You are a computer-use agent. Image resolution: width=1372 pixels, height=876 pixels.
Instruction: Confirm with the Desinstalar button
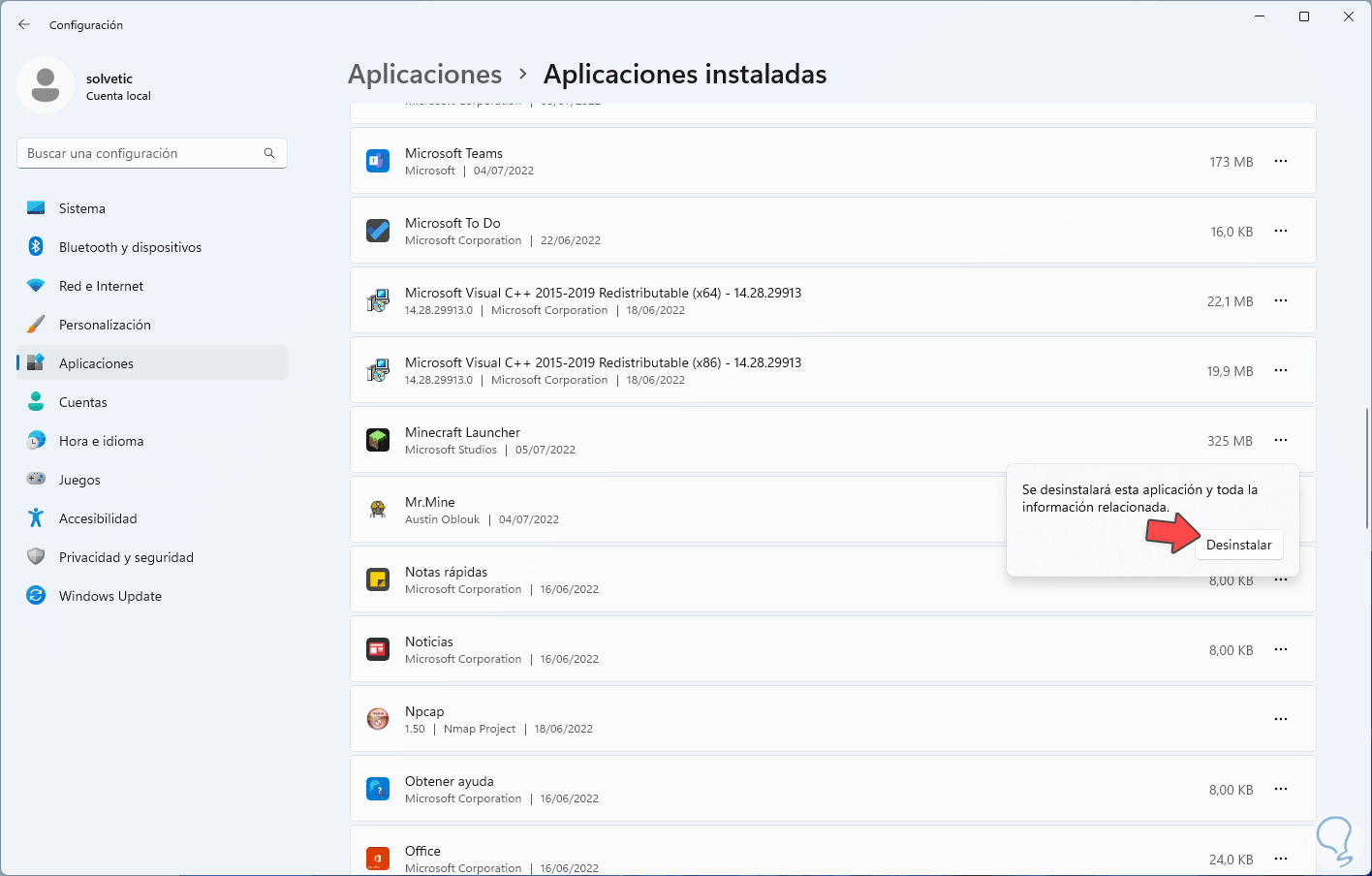tap(1238, 545)
